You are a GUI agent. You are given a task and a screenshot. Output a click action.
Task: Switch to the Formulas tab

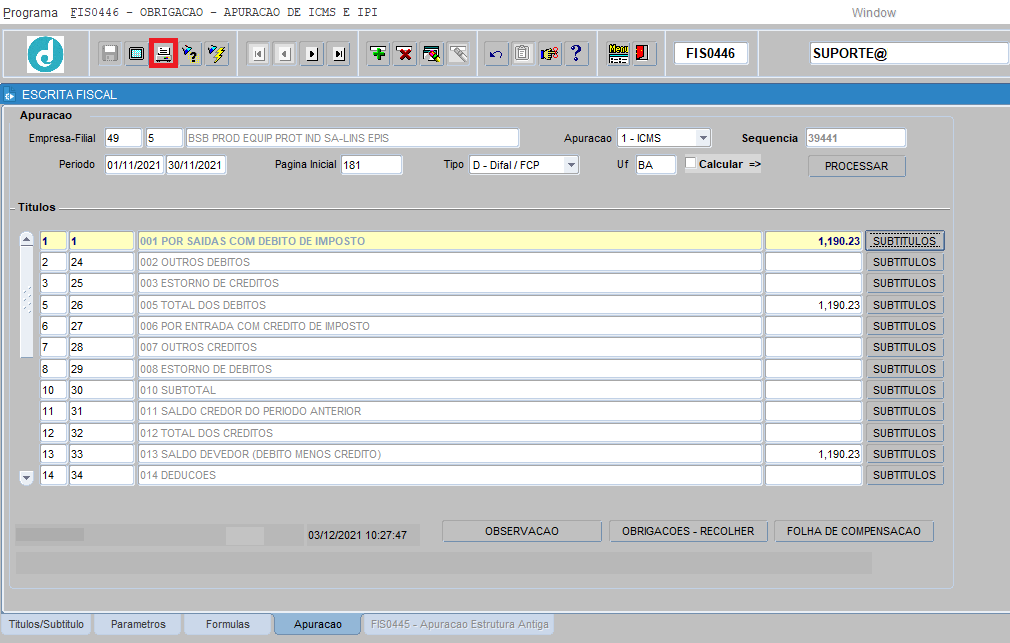(227, 624)
